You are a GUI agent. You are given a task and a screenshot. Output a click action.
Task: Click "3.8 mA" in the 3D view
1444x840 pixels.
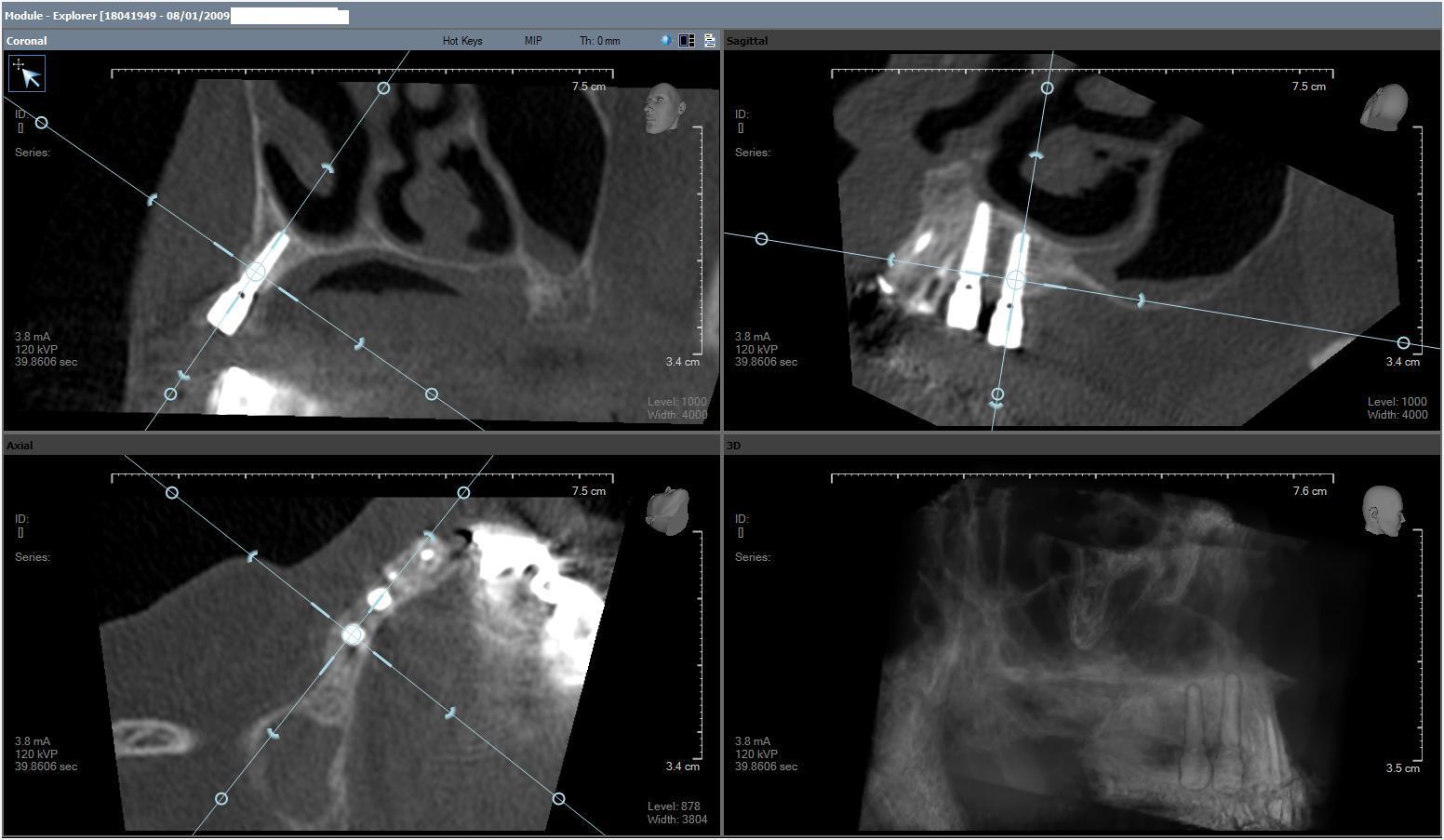click(x=753, y=741)
